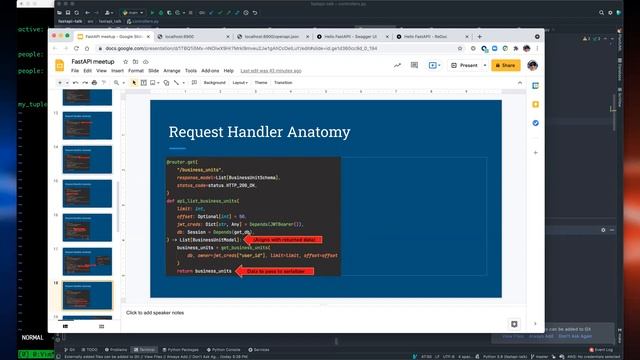Expand the Present options dropdown arrow

tap(485, 65)
